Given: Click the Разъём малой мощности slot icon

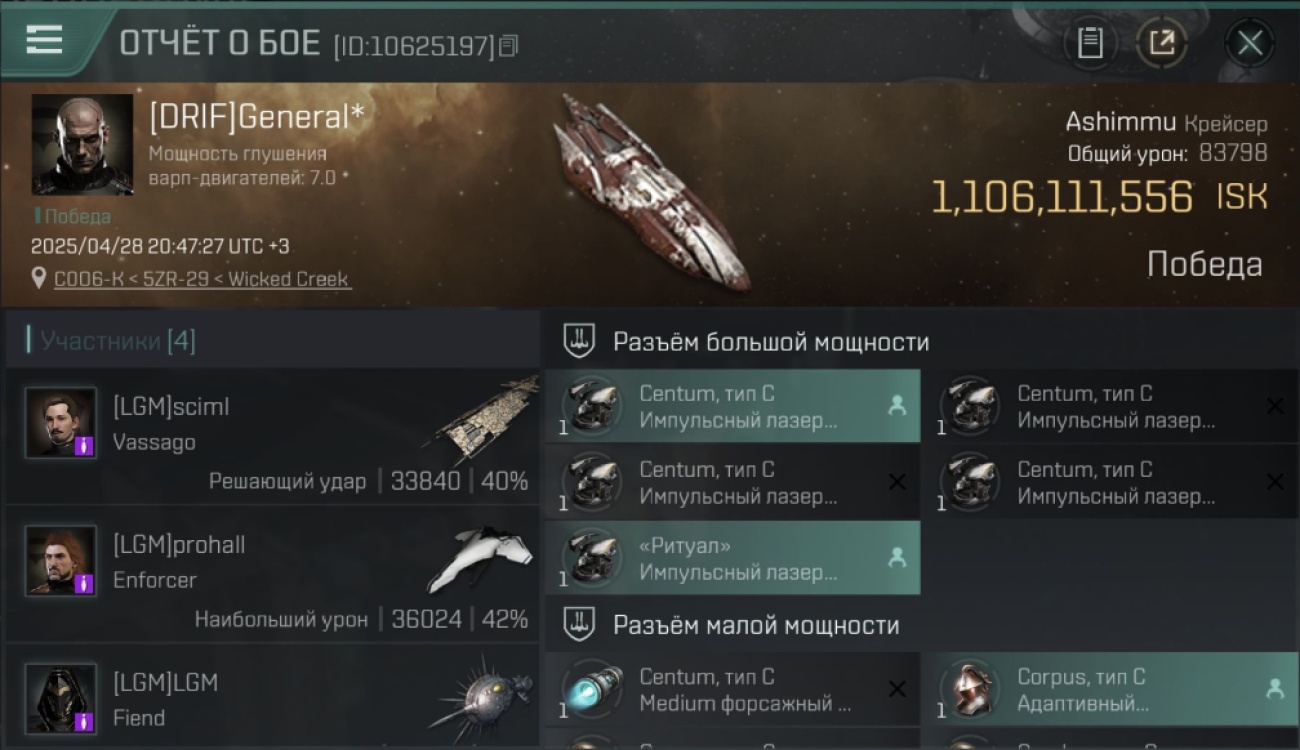Looking at the screenshot, I should click(579, 624).
